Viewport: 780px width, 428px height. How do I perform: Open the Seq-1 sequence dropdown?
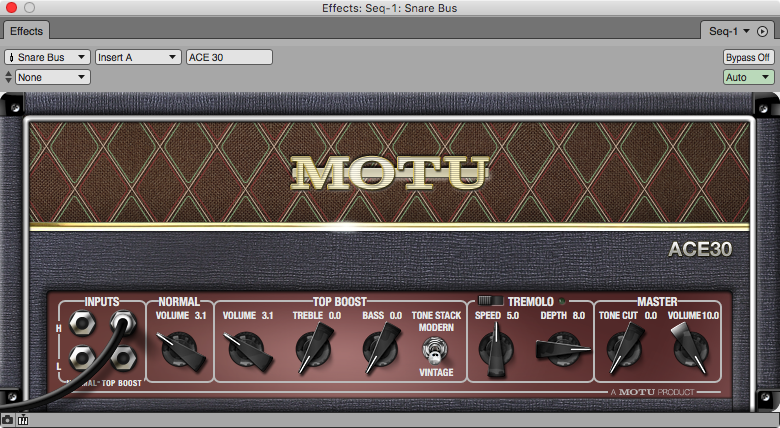coord(729,31)
